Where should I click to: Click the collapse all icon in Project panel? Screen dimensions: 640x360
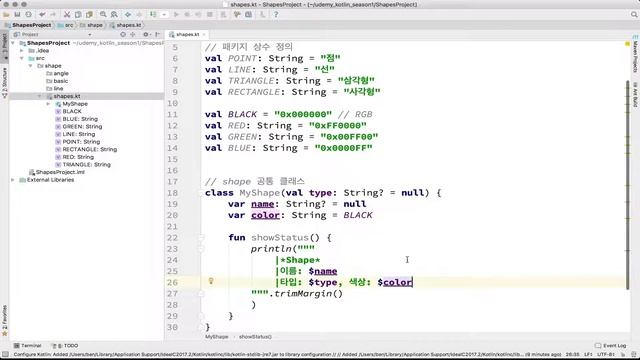133,35
